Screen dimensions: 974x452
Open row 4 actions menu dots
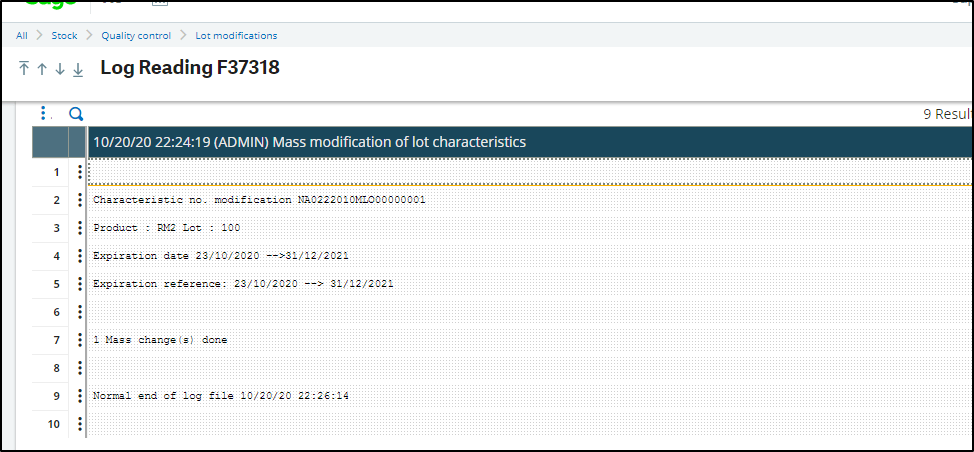click(79, 256)
